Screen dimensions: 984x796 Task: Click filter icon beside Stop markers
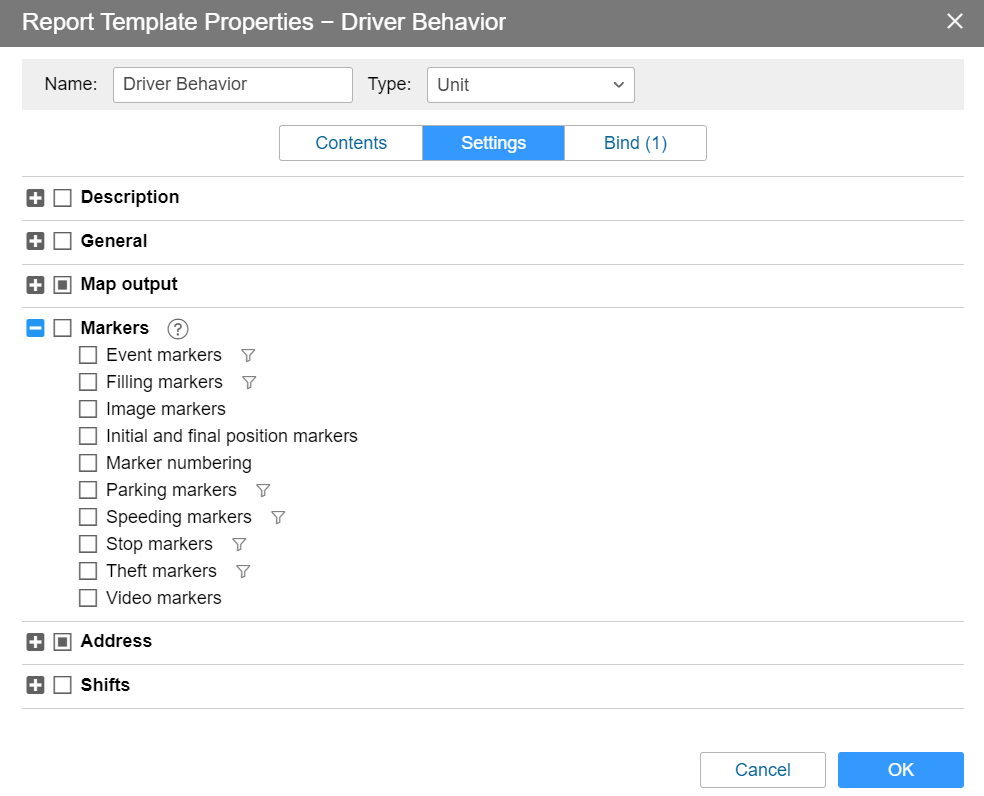click(239, 544)
